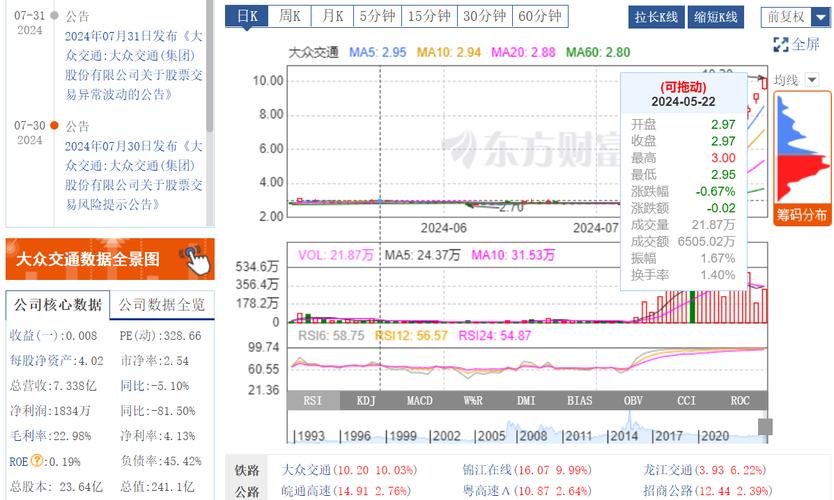Click the MA20: 2.88 legend label
The image size is (834, 500).
523,52
